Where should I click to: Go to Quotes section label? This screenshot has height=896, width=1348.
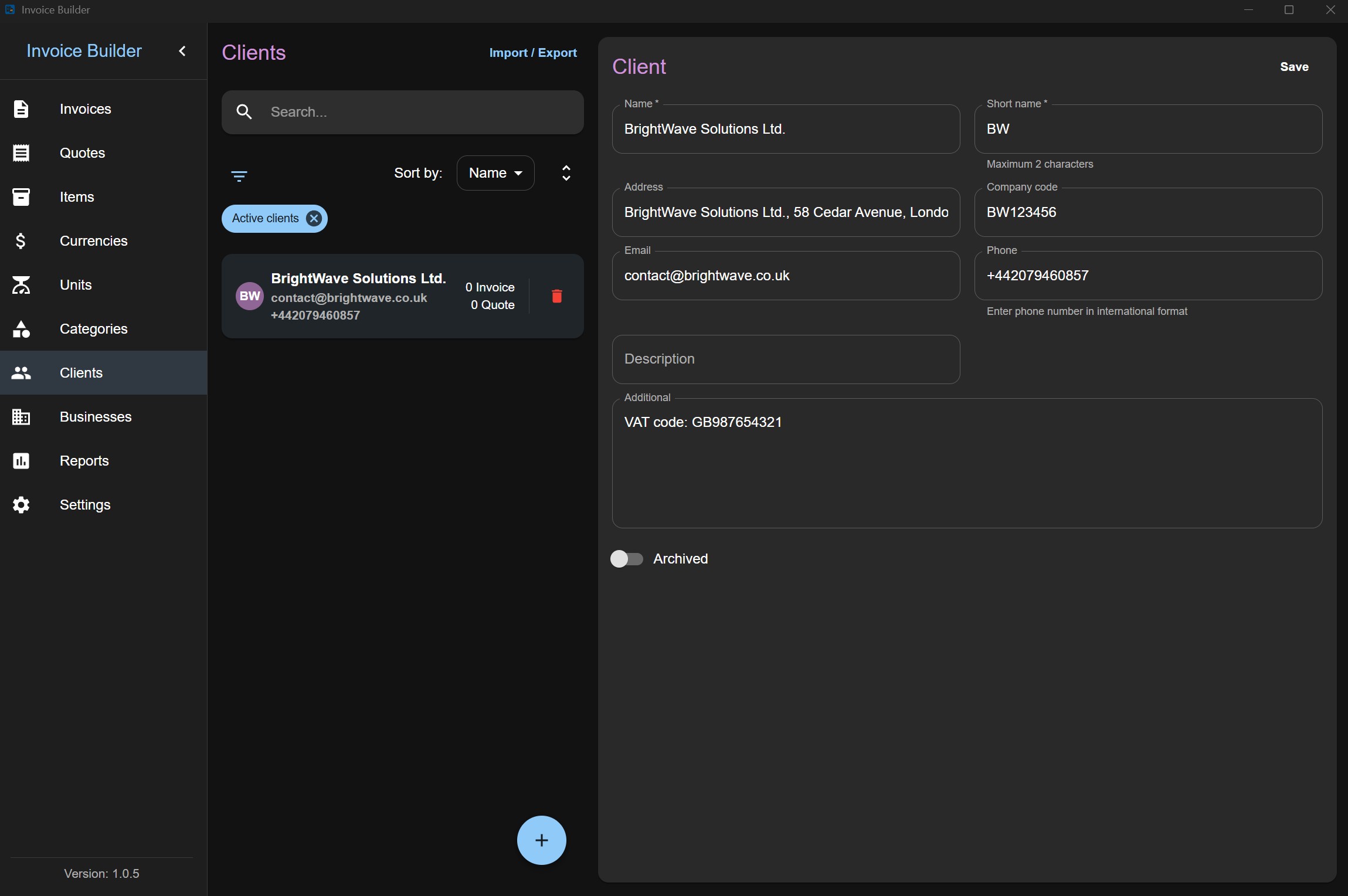click(x=83, y=153)
